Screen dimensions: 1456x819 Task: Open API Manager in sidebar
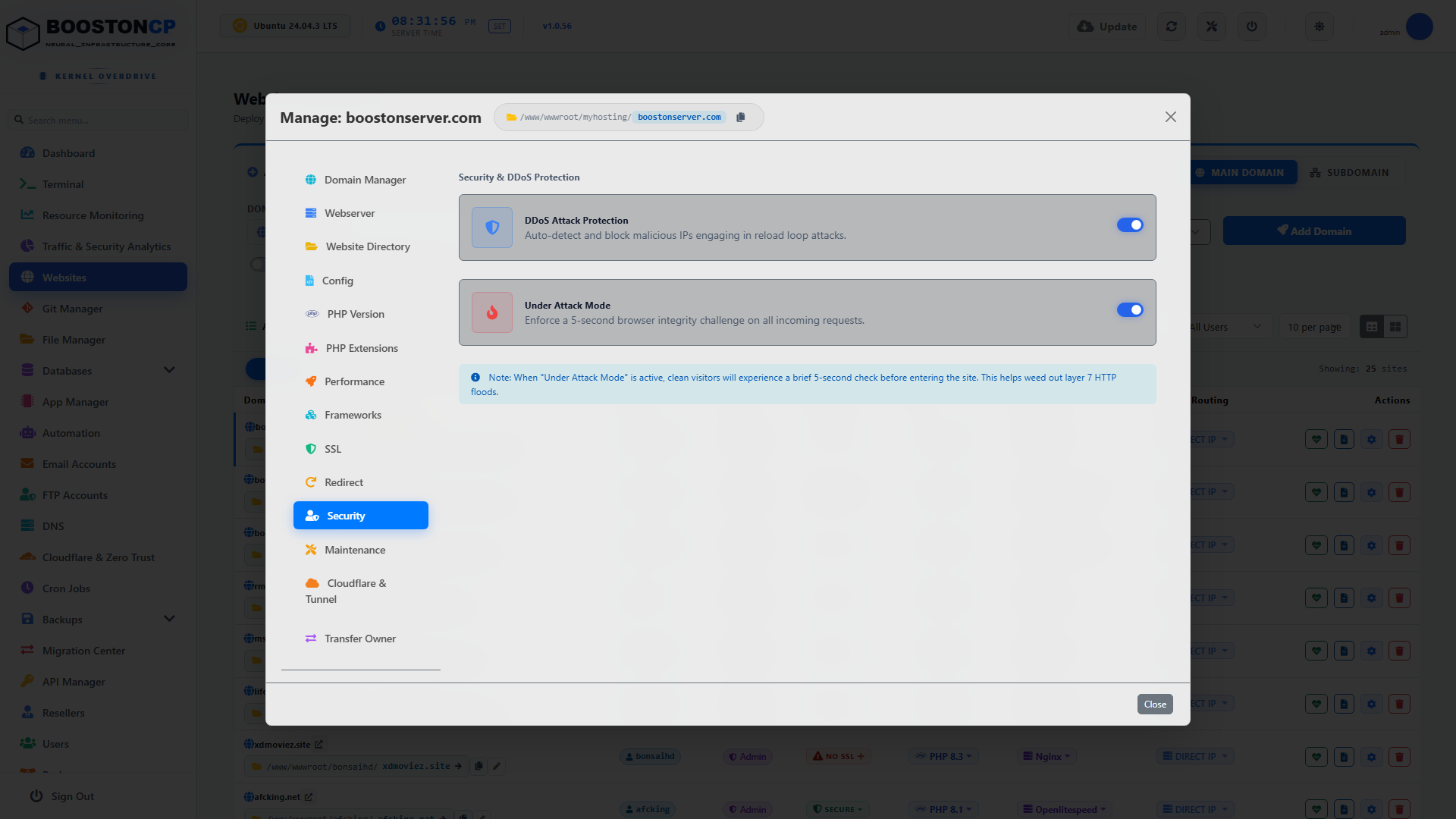coord(98,682)
